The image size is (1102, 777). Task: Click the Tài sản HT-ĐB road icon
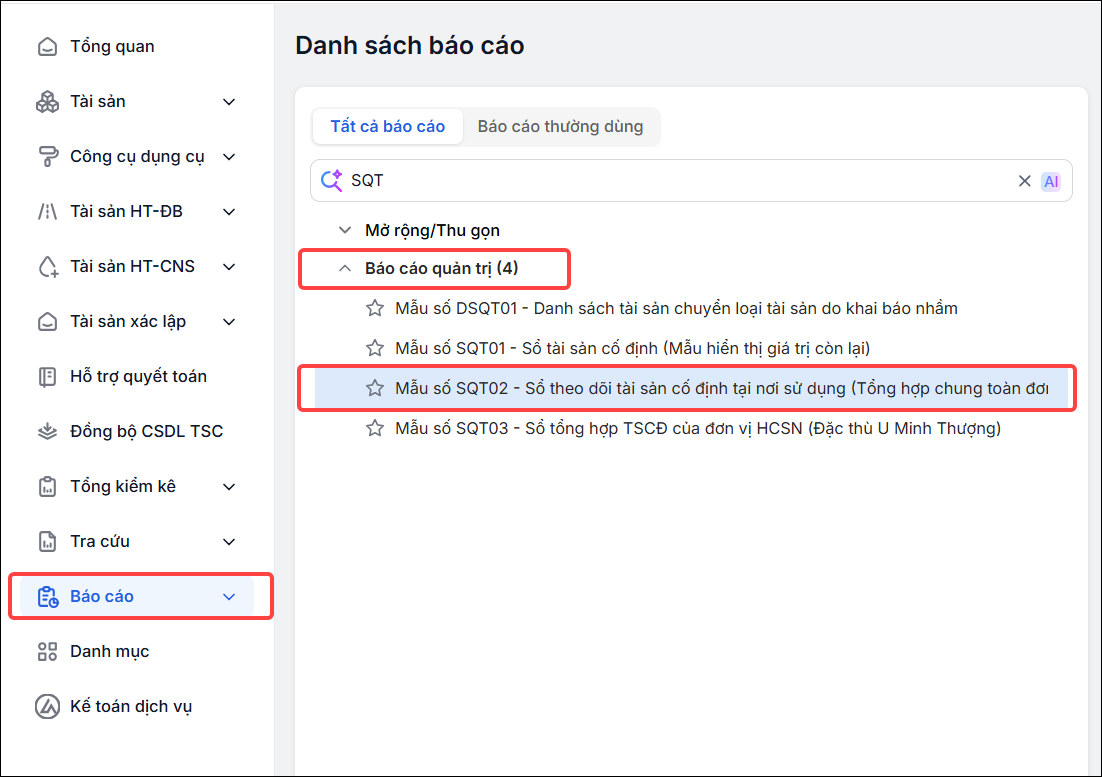coord(47,211)
